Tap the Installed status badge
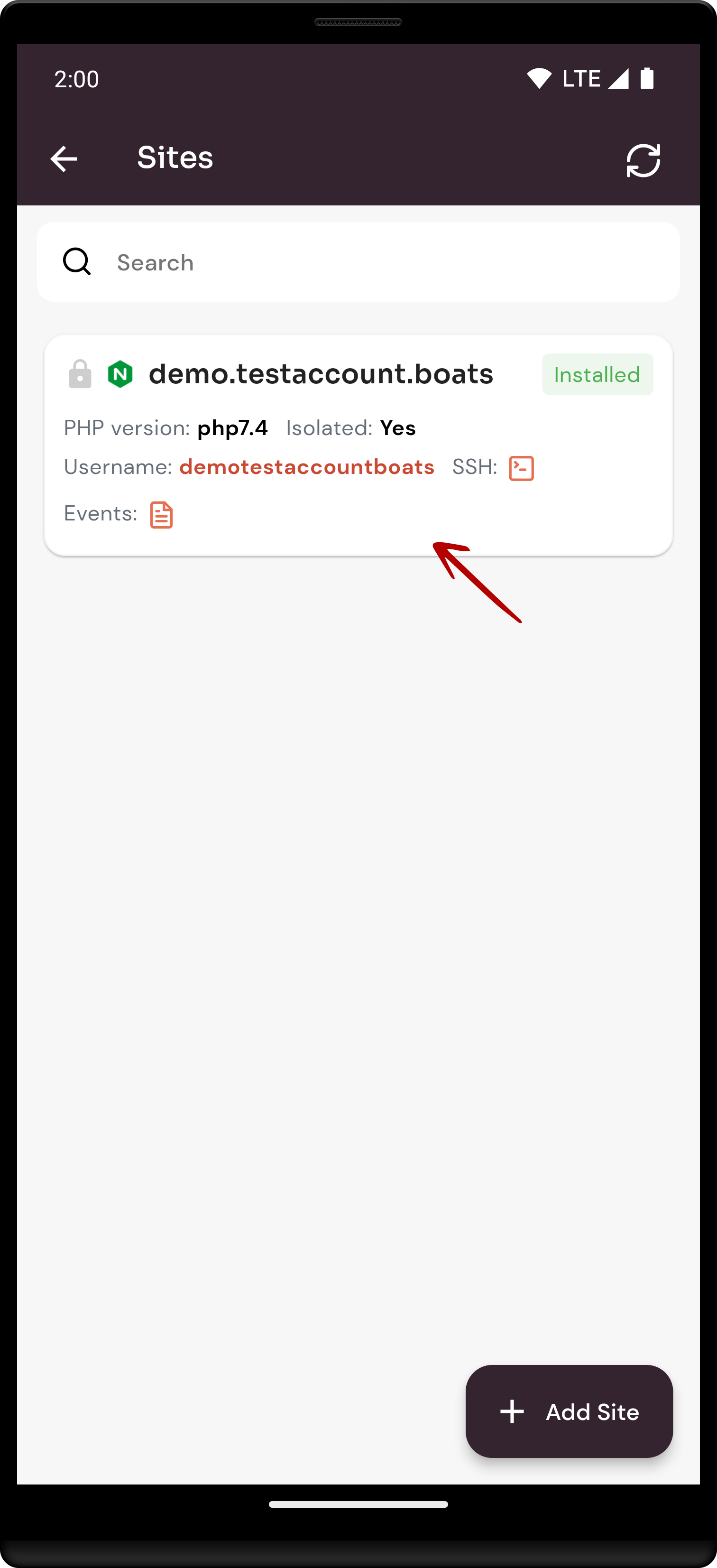717x1568 pixels. pos(597,374)
